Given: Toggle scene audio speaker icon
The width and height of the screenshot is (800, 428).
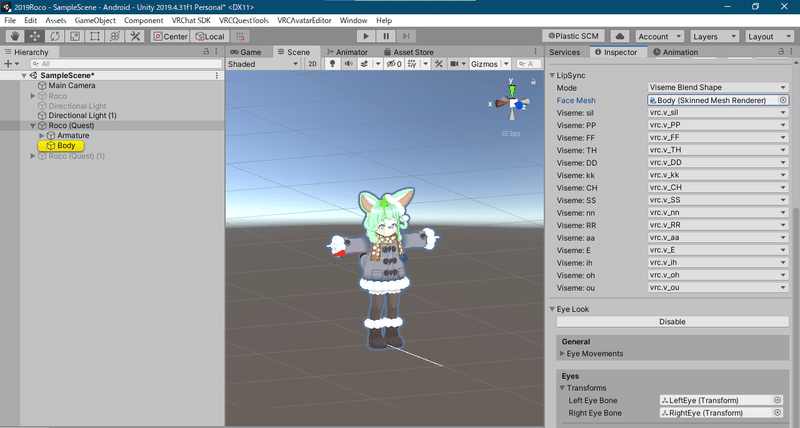Looking at the screenshot, I should [348, 64].
